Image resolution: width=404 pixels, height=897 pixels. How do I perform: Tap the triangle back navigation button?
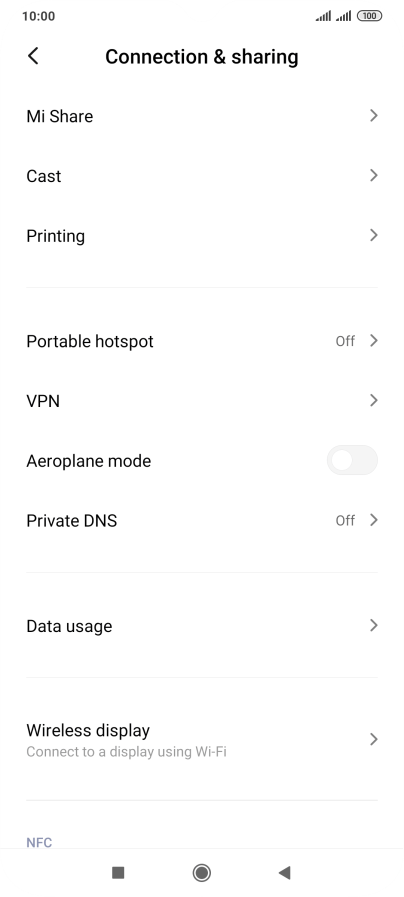pyautogui.click(x=284, y=872)
